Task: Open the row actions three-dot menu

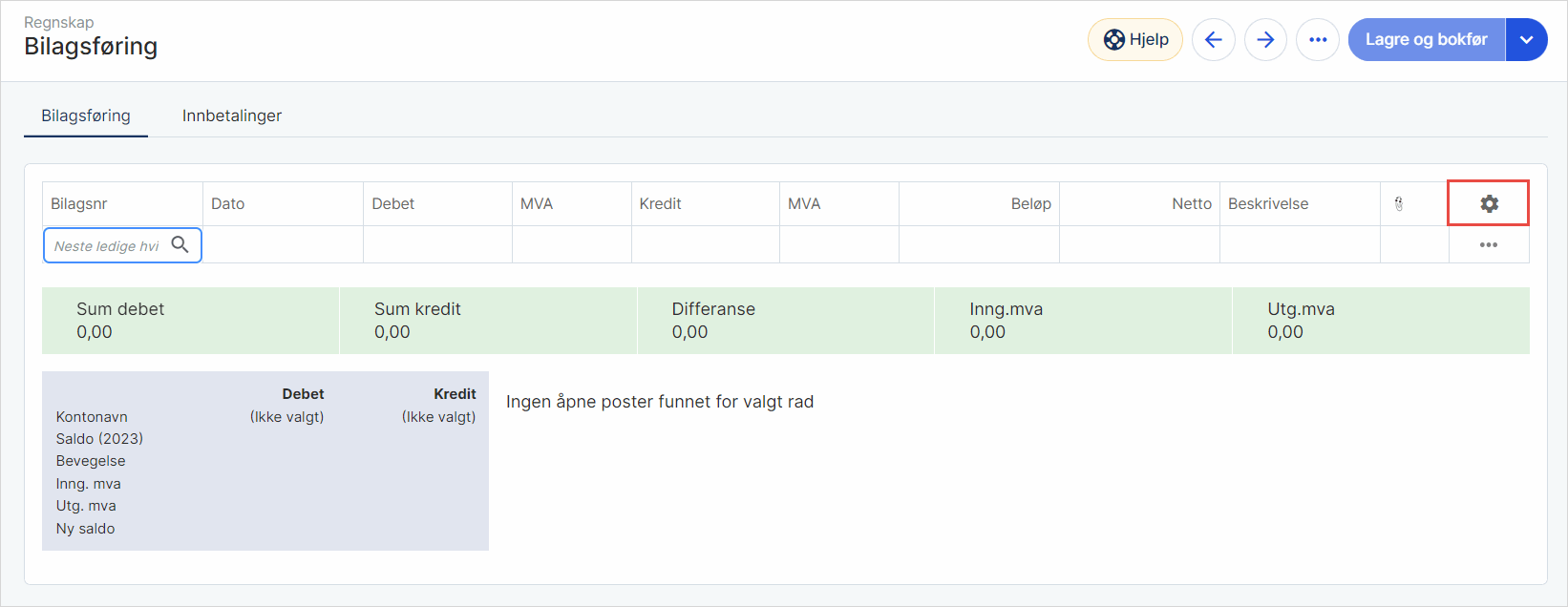Action: (x=1488, y=245)
